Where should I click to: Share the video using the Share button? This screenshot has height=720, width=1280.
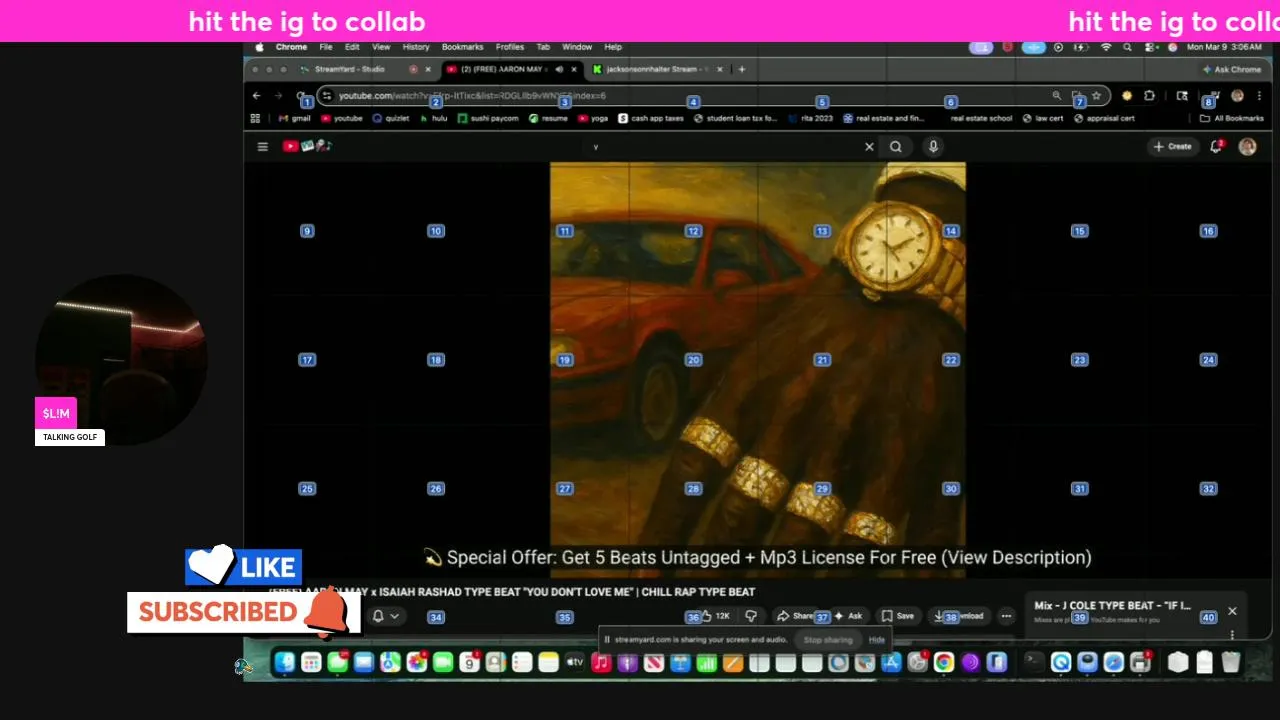796,616
